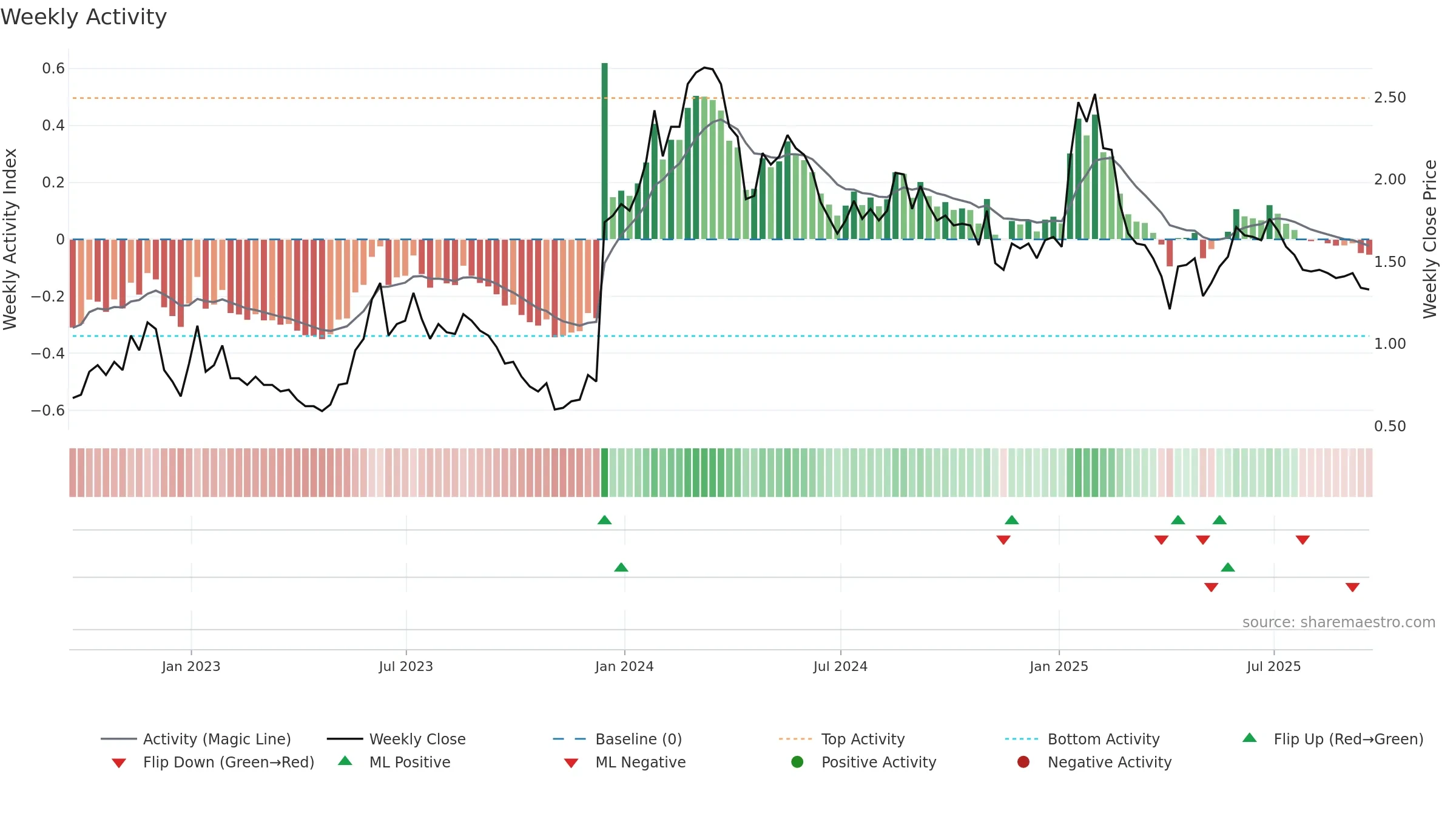Click the green triangle icon for Flip Up legend
1456x819 pixels.
(1250, 738)
